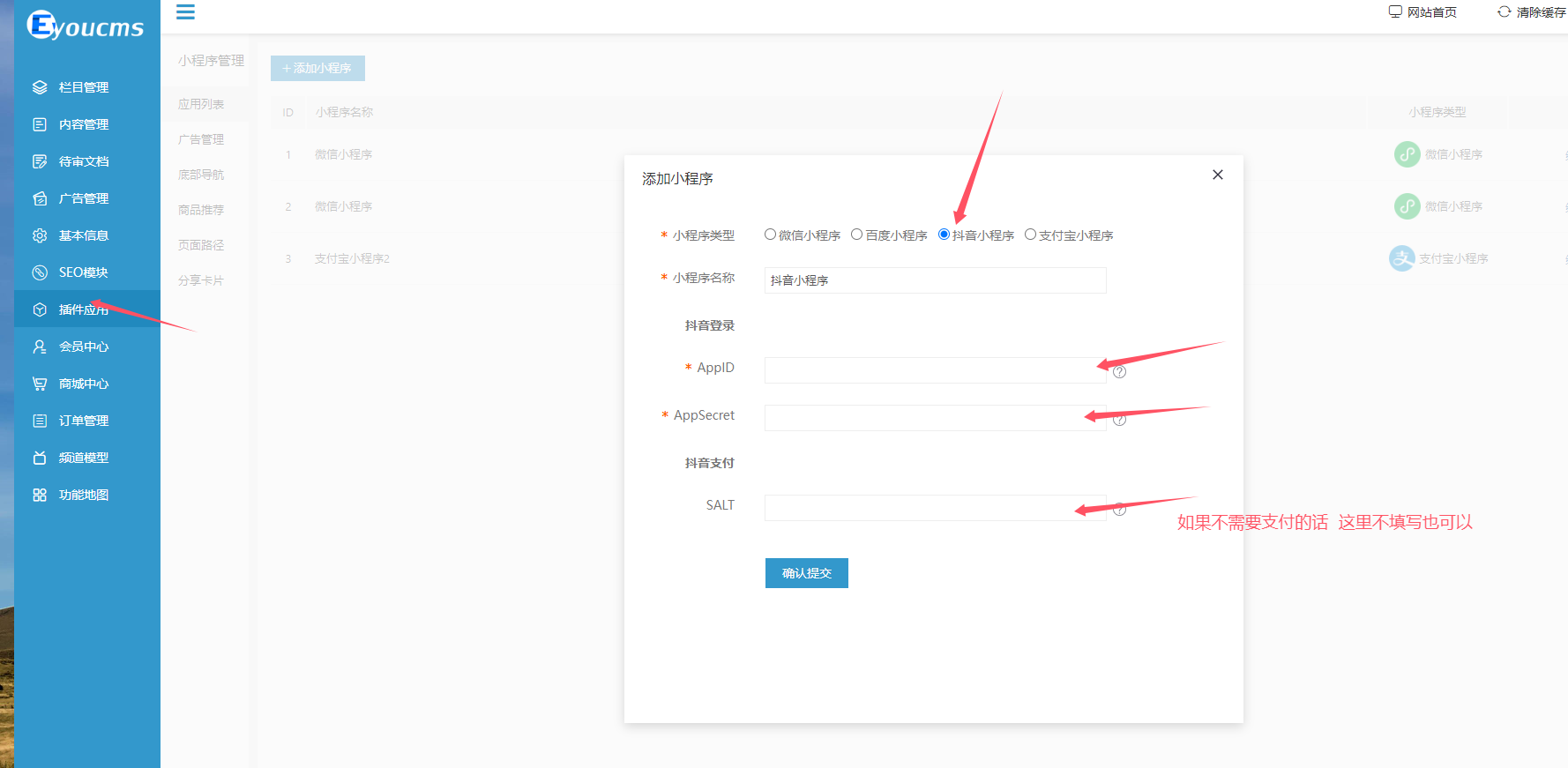Select the 百度小程序 radio option
1568x768 pixels.
click(x=856, y=235)
